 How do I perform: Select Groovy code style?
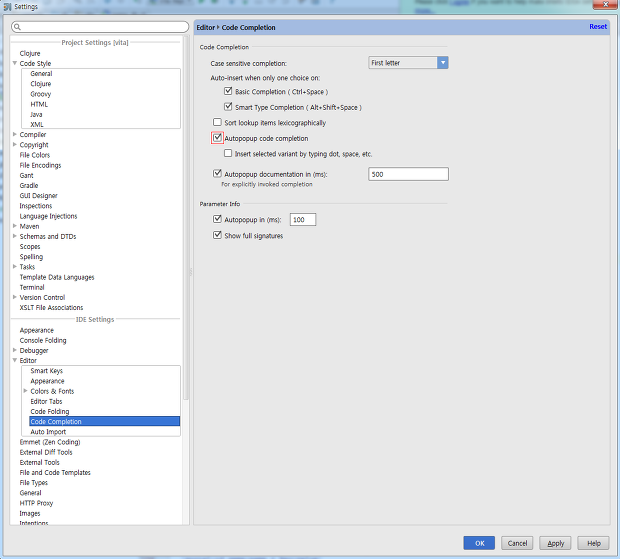(x=41, y=94)
